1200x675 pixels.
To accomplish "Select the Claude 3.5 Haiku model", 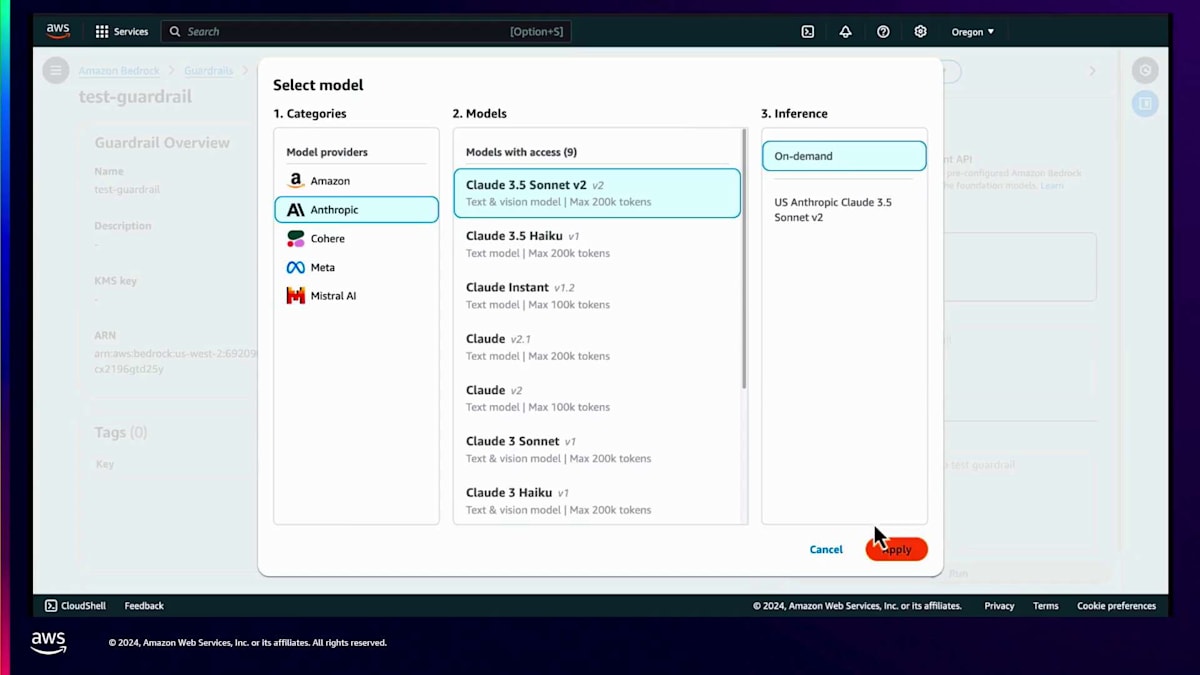I will (597, 244).
